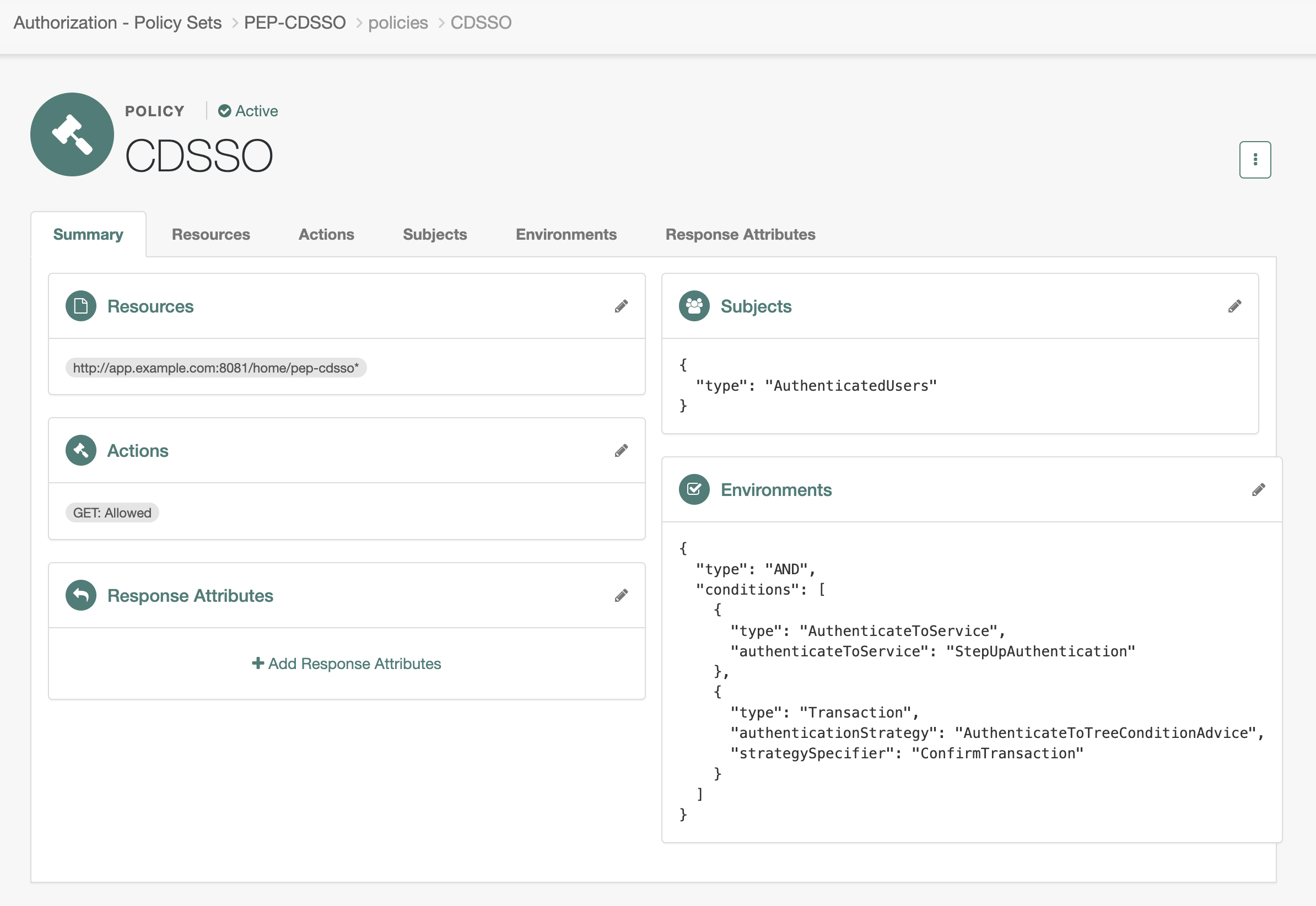This screenshot has width=1316, height=906.
Task: Open the three-dot overflow menu
Action: click(x=1255, y=159)
